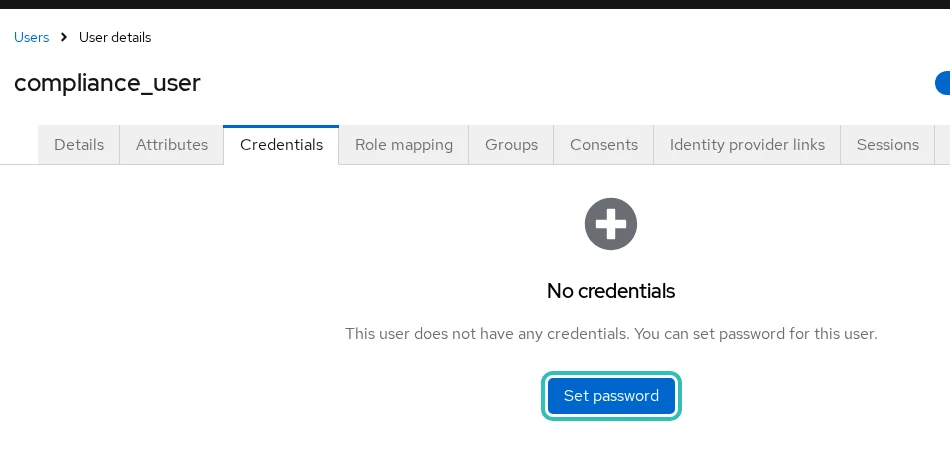This screenshot has width=950, height=470.
Task: Select the Credentials tab
Action: 281,145
